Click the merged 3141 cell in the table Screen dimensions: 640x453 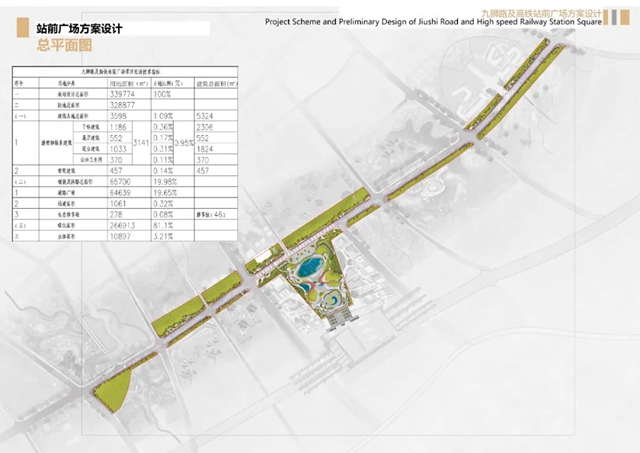click(x=141, y=143)
